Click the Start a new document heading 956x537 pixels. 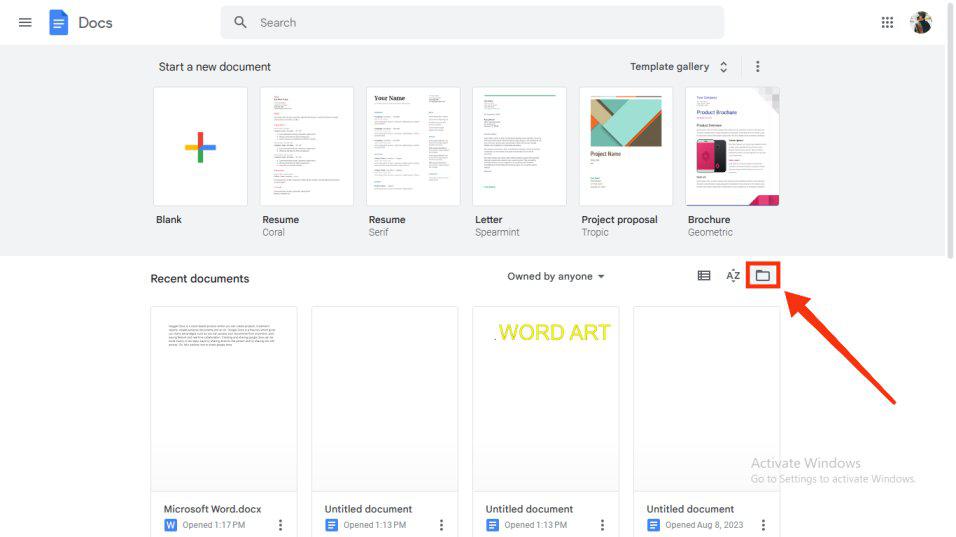[x=215, y=66]
